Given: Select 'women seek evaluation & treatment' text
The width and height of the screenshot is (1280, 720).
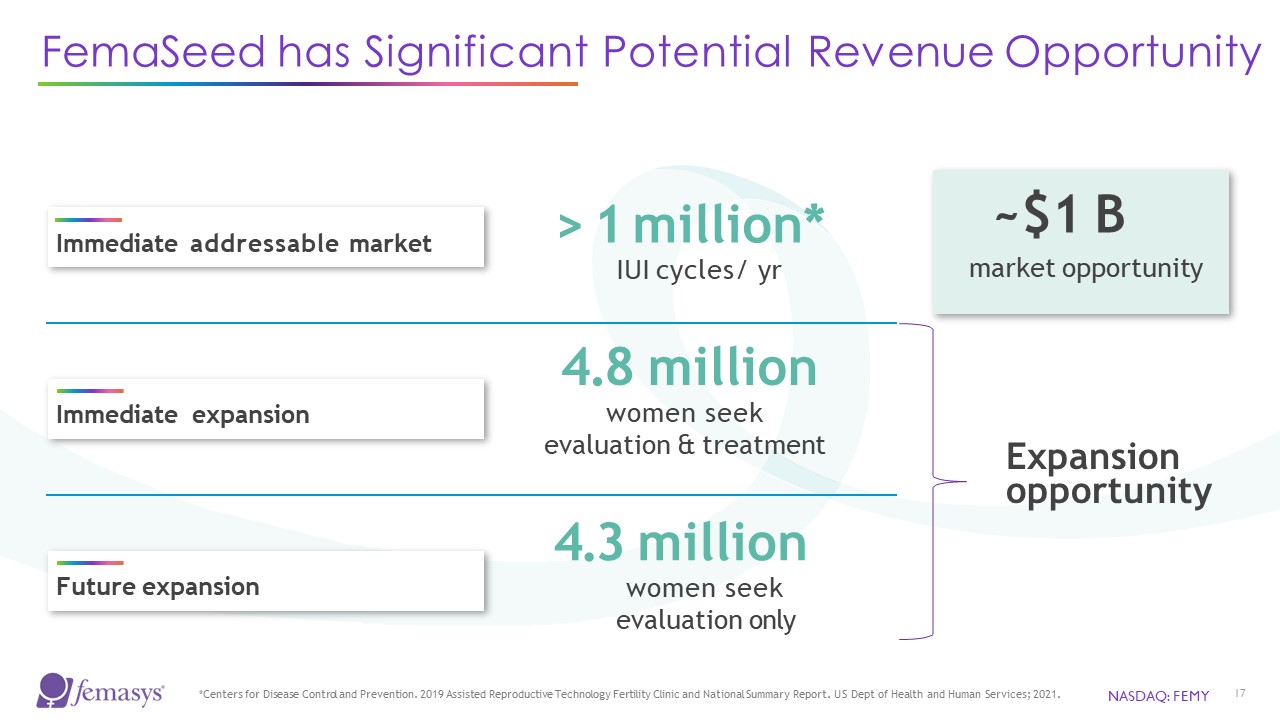Looking at the screenshot, I should tap(685, 429).
